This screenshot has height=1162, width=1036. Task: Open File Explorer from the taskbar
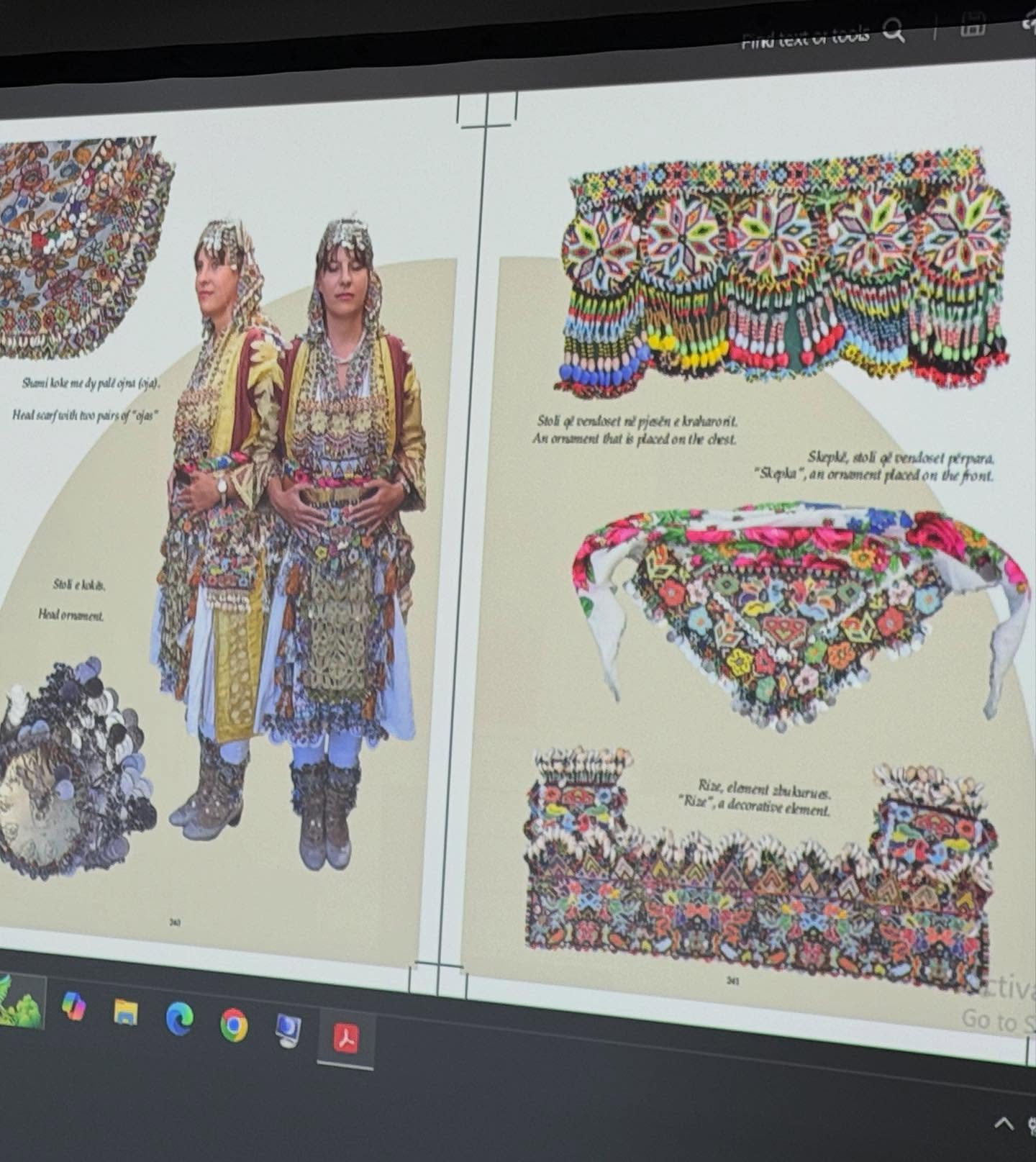126,1012
